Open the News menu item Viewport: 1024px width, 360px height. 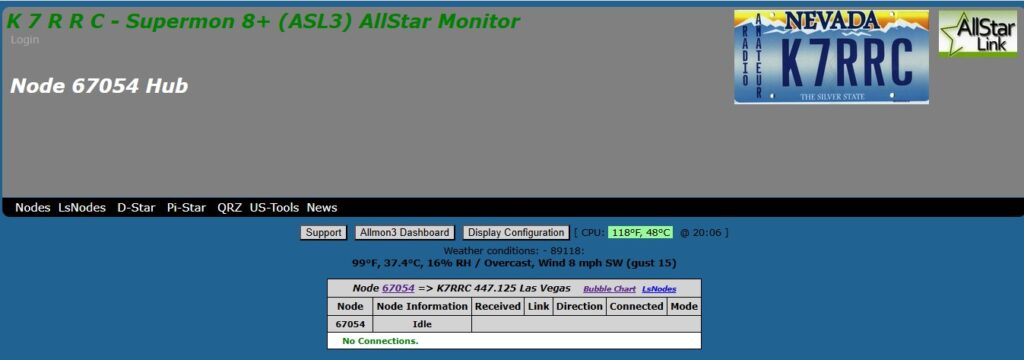coord(322,208)
